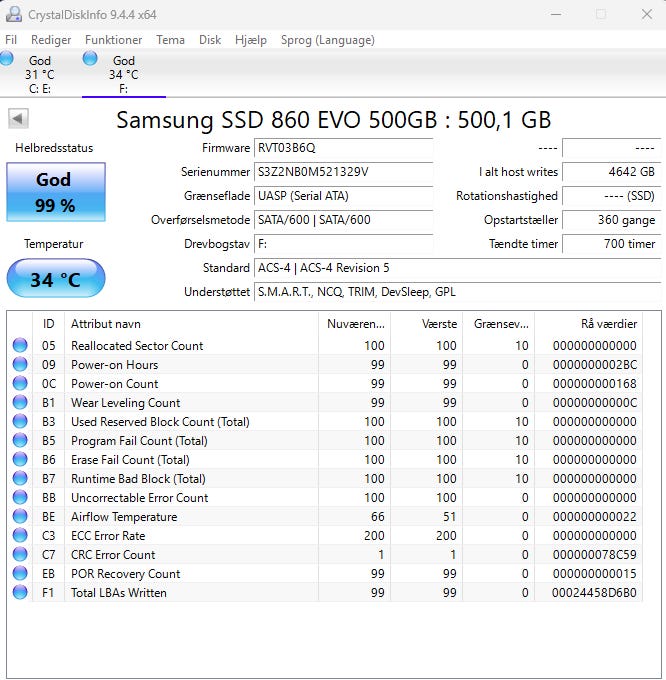Click the CrystalDiskInfo app icon in title bar
Image resolution: width=666 pixels, height=680 pixels.
pos(14,15)
